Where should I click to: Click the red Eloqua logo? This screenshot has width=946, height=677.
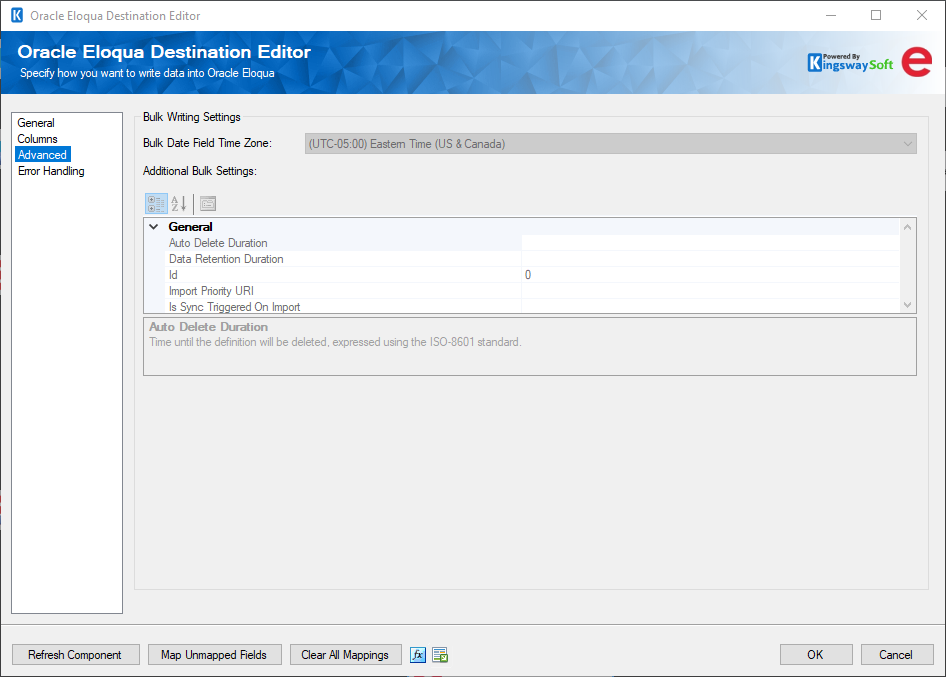coord(917,62)
